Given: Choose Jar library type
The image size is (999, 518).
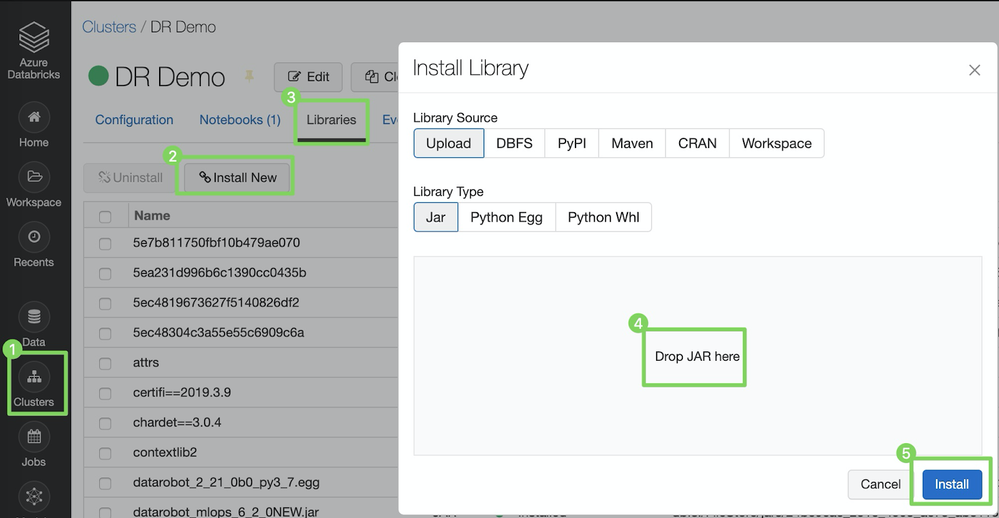Looking at the screenshot, I should pos(436,217).
